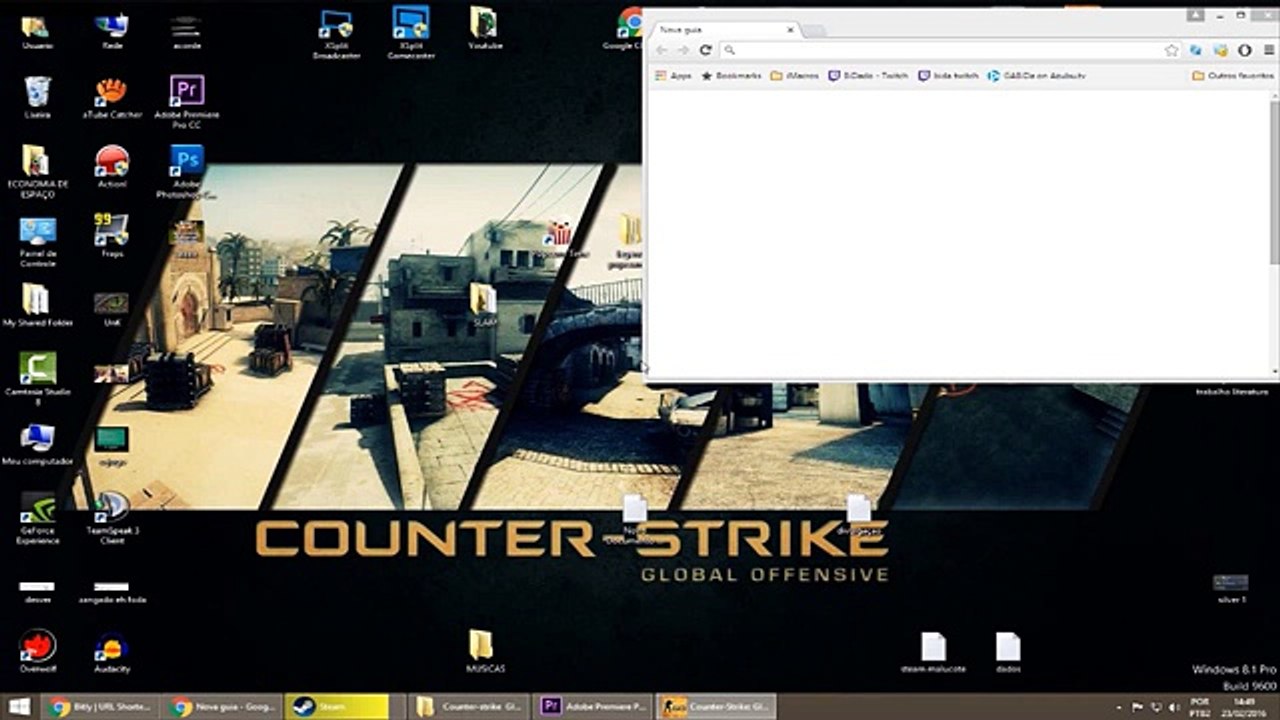This screenshot has height=720, width=1280.
Task: Open the Azubu.tv bookmark
Action: (x=1036, y=76)
